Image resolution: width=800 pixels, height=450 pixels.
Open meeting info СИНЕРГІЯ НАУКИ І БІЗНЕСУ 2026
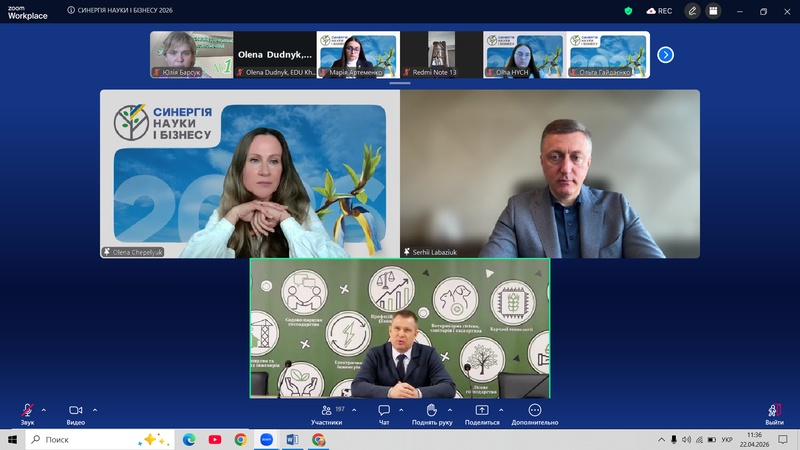coord(120,10)
